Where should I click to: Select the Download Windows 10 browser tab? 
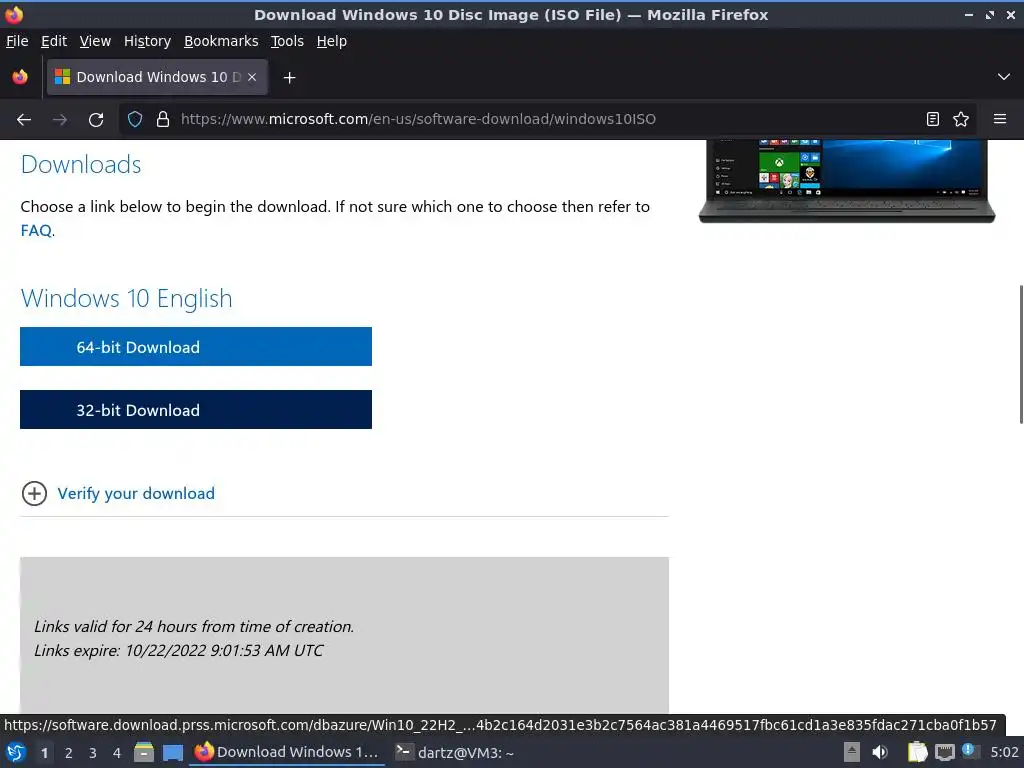157,77
